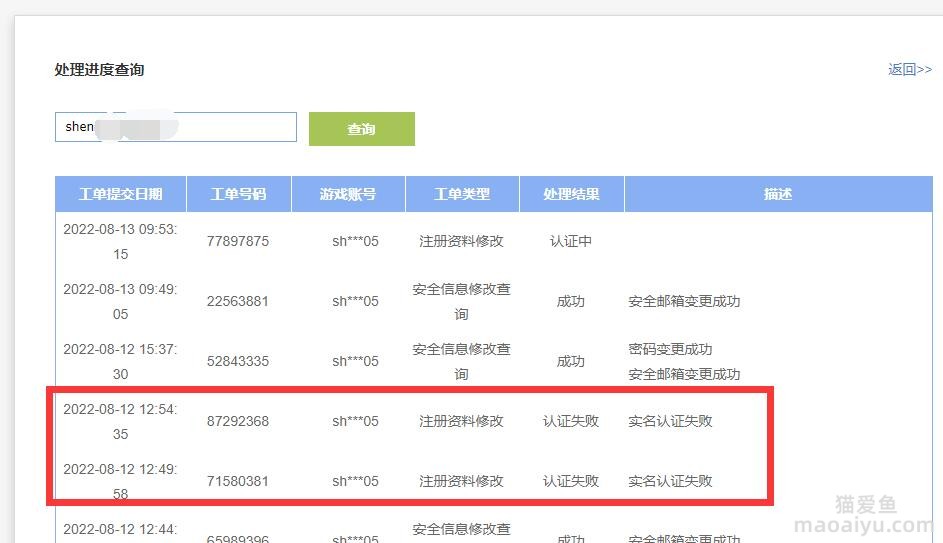943x543 pixels.
Task: Click the date 2022-08-13 09:53:15
Action: coord(120,242)
